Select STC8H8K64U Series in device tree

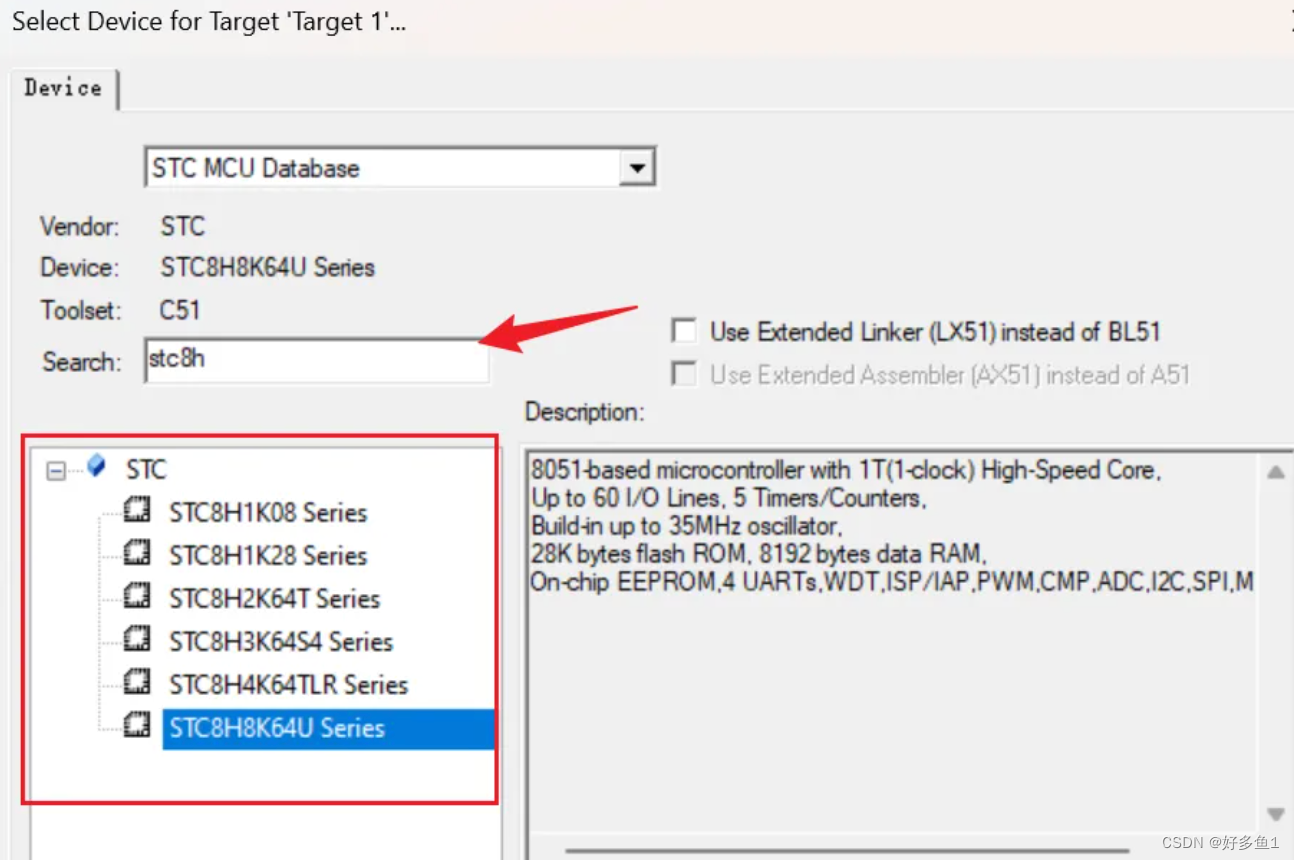click(x=328, y=728)
